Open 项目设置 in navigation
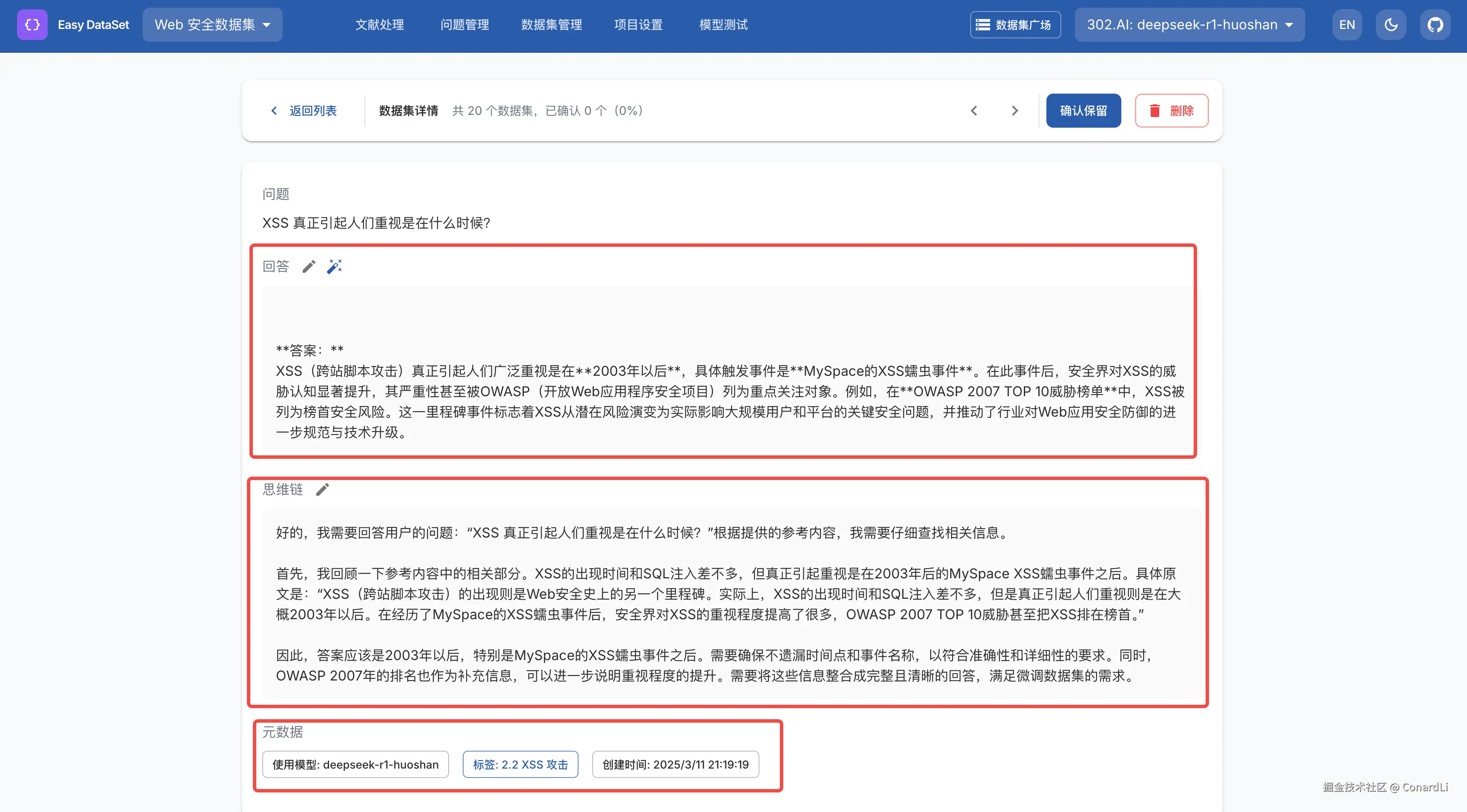 [639, 25]
